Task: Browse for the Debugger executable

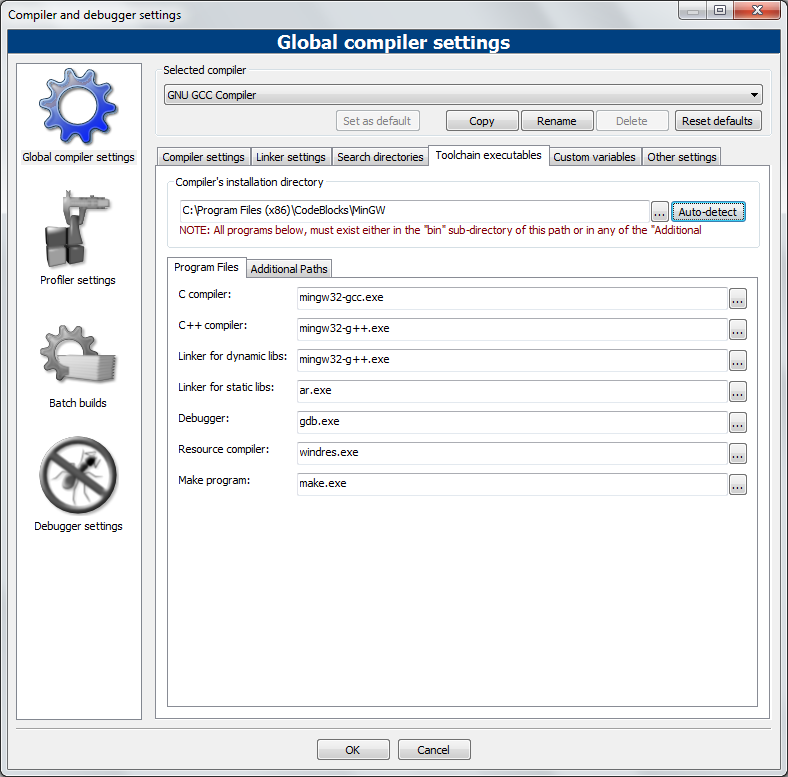Action: click(738, 422)
